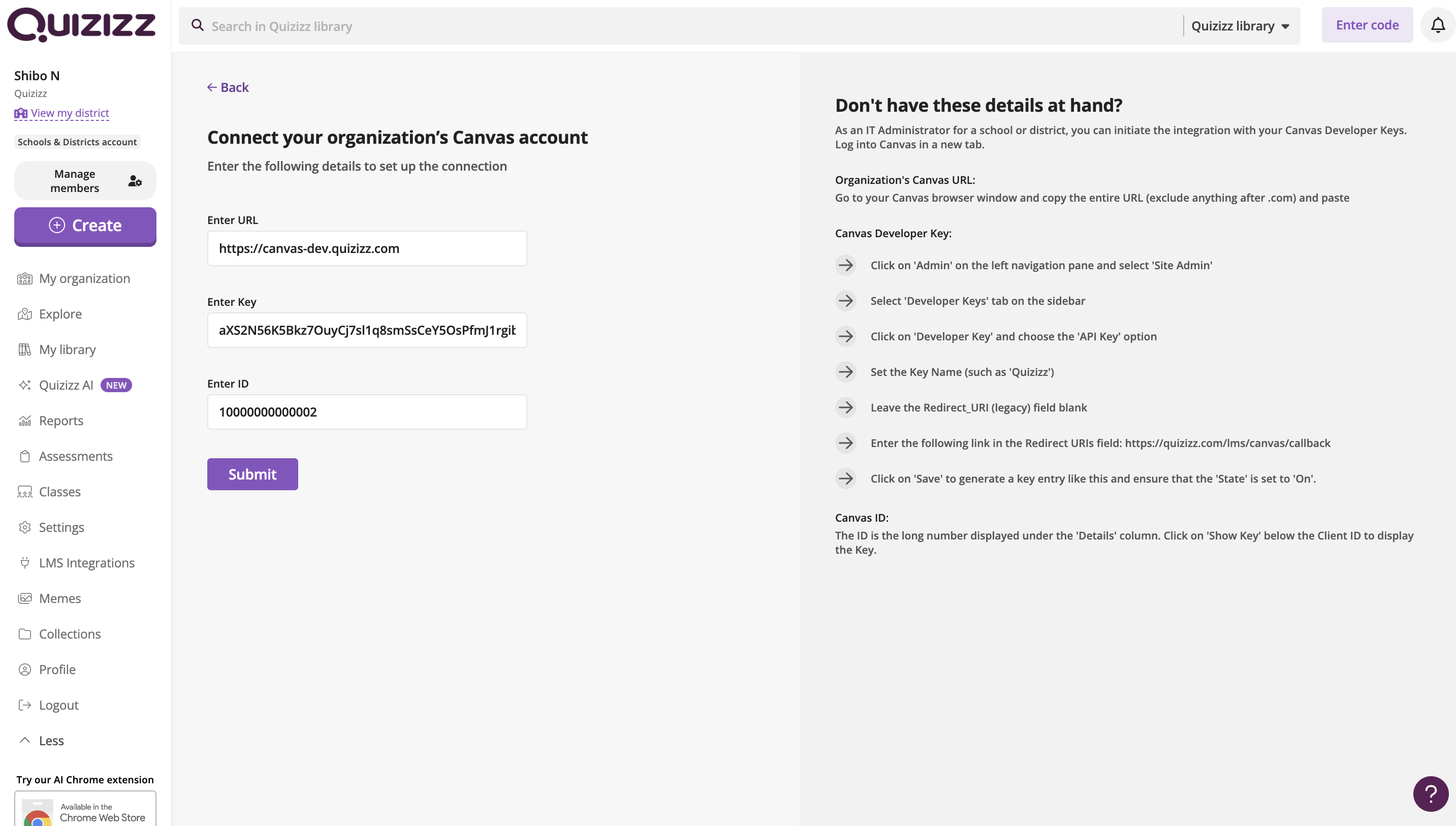Click the plus icon on Create
The image size is (1456, 826).
coord(57,225)
